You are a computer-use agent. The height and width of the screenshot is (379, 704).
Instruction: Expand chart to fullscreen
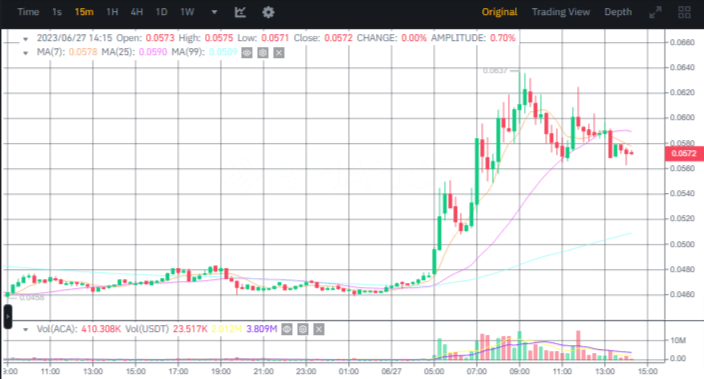tap(656, 12)
